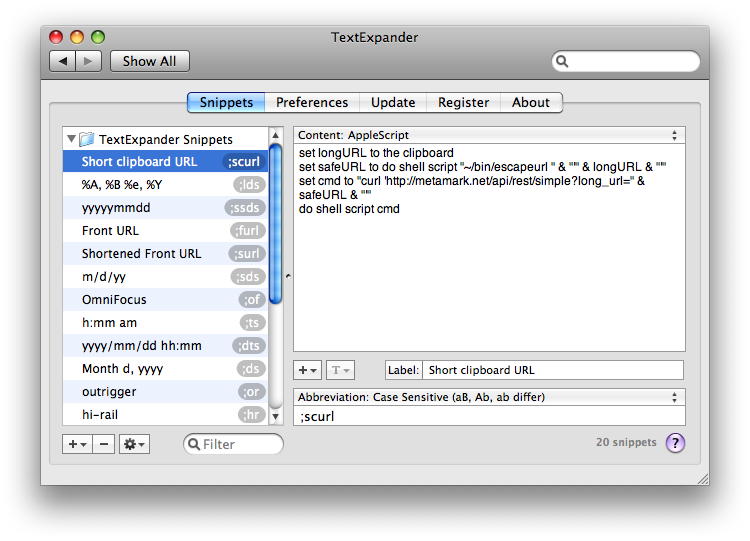
Task: Open the Register tab
Action: pos(463,102)
